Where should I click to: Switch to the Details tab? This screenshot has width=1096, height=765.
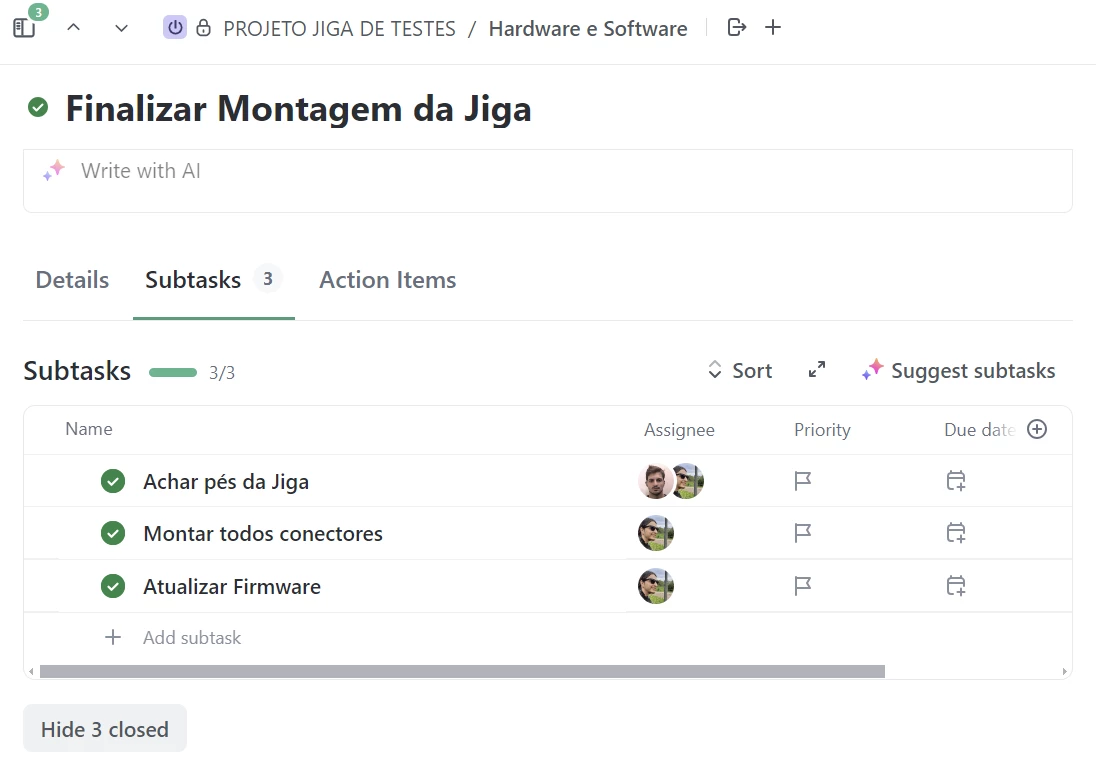pyautogui.click(x=72, y=280)
